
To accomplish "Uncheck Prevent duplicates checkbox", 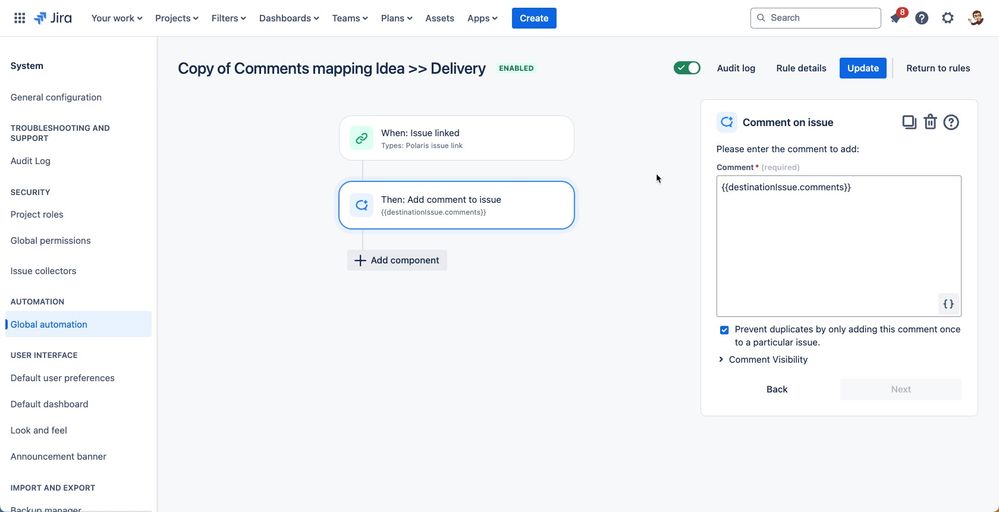I will coord(724,330).
